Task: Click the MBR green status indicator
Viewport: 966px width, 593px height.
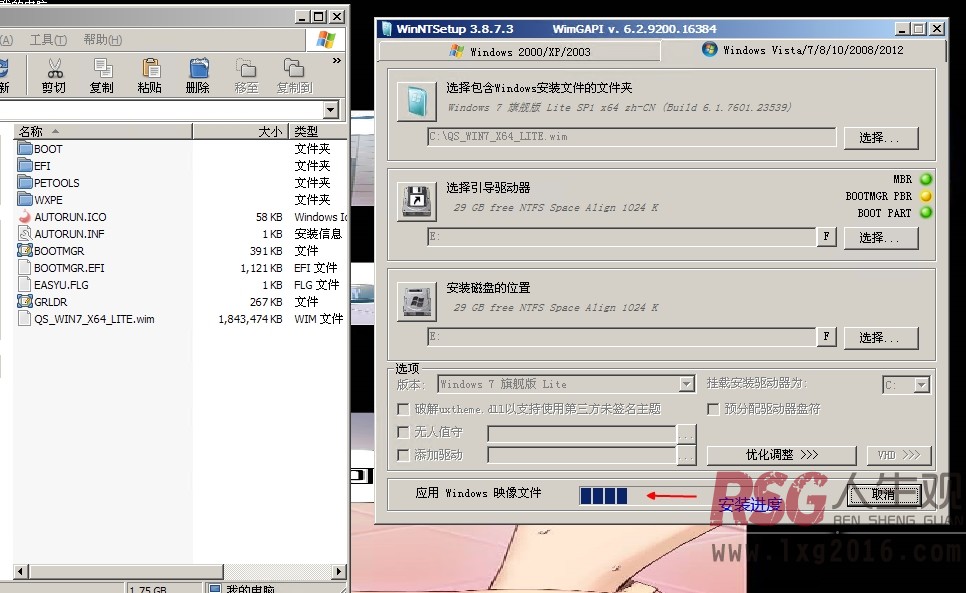Action: (x=925, y=179)
